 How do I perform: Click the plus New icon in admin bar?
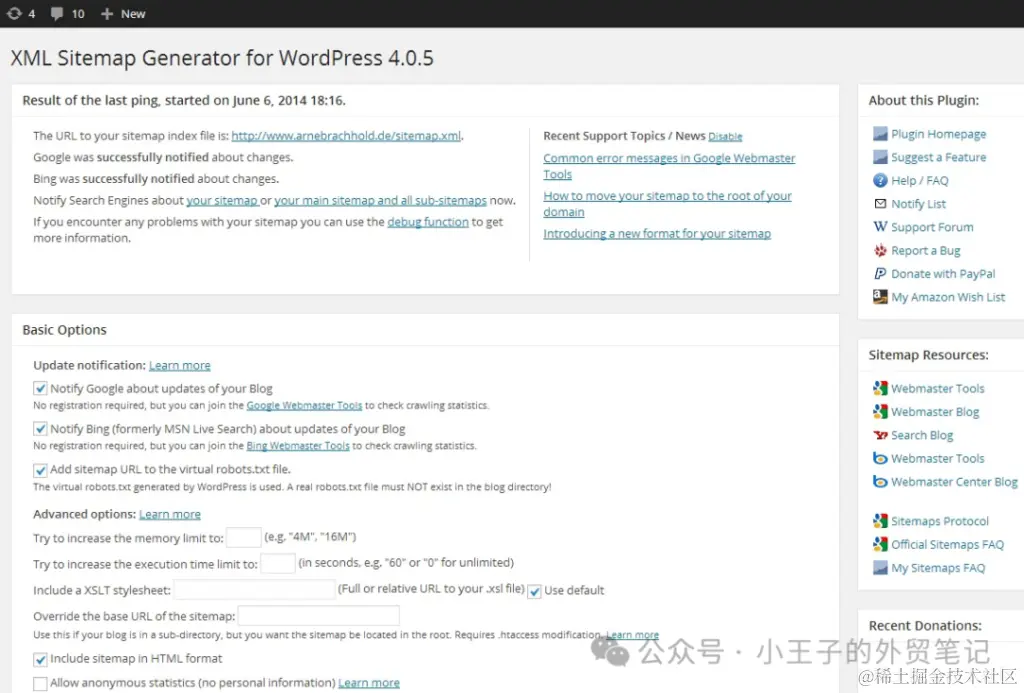(x=106, y=14)
